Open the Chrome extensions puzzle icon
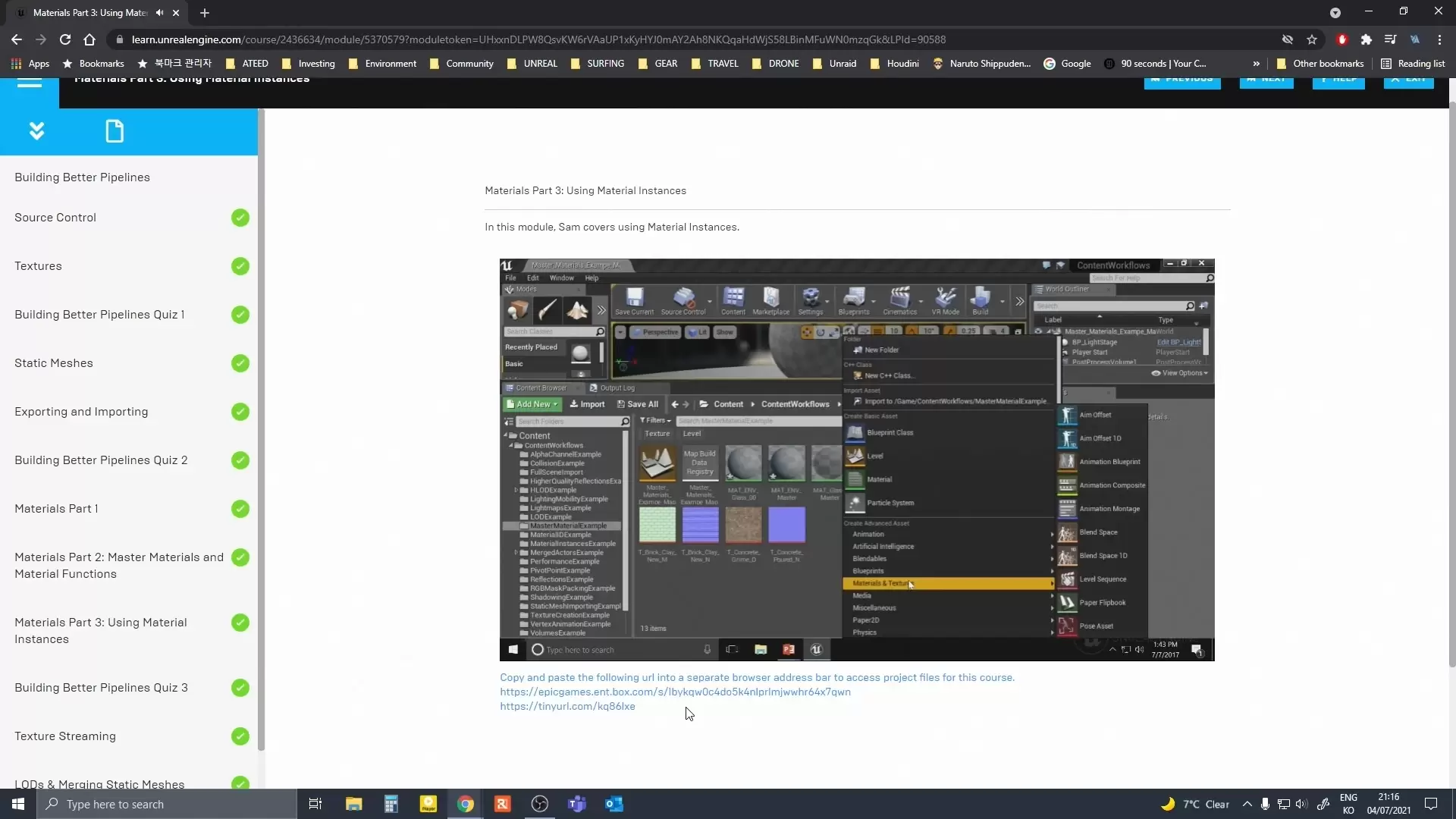The image size is (1456, 819). pyautogui.click(x=1366, y=39)
